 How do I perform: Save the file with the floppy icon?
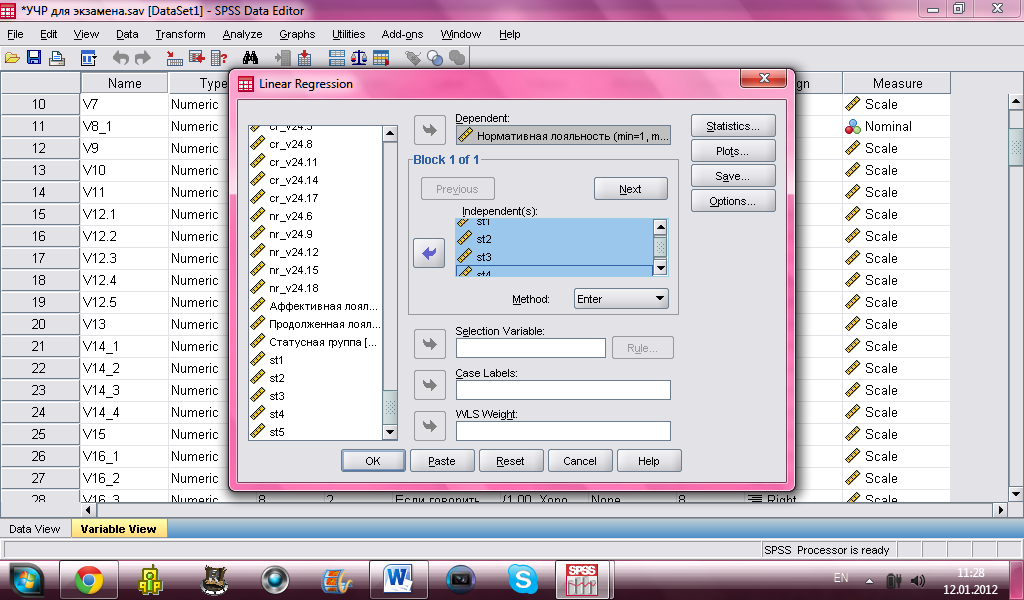(x=34, y=58)
